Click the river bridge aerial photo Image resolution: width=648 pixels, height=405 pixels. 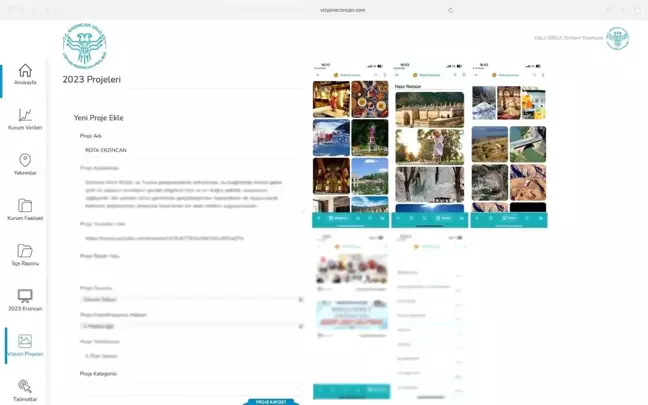pyautogui.click(x=528, y=144)
